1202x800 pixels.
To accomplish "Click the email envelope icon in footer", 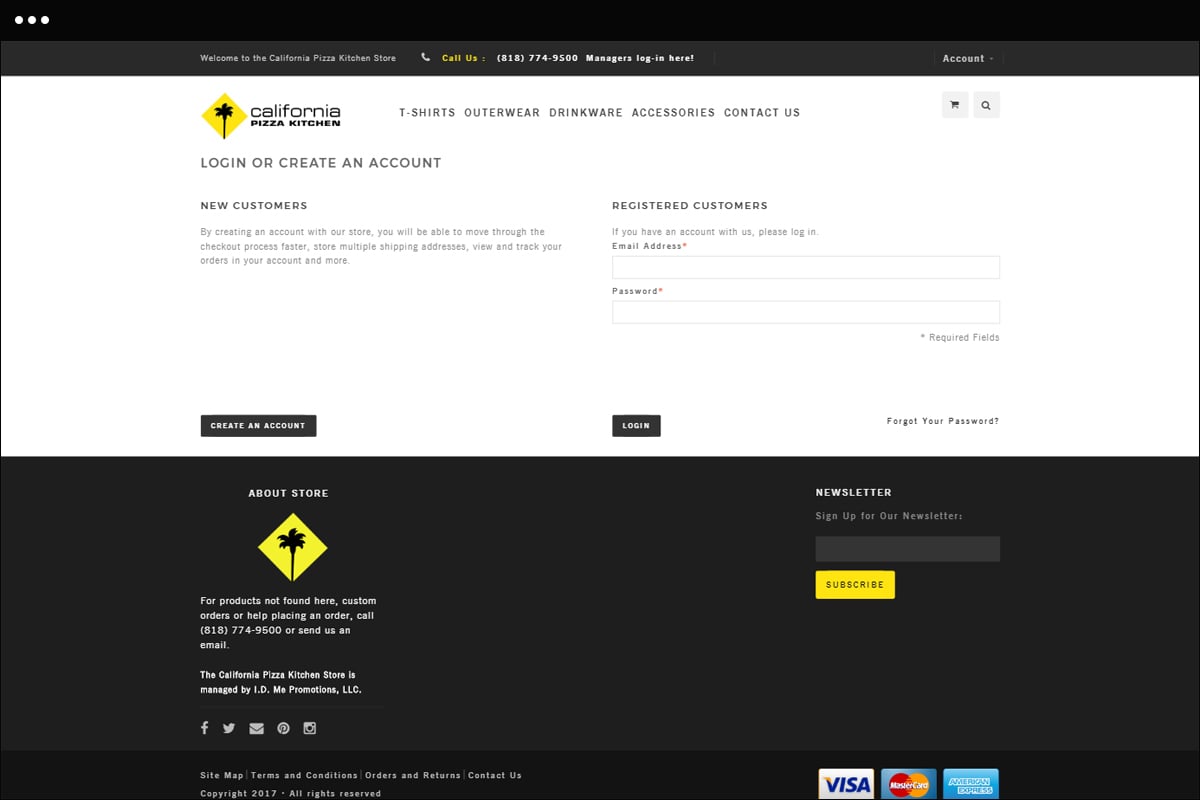I will 256,728.
